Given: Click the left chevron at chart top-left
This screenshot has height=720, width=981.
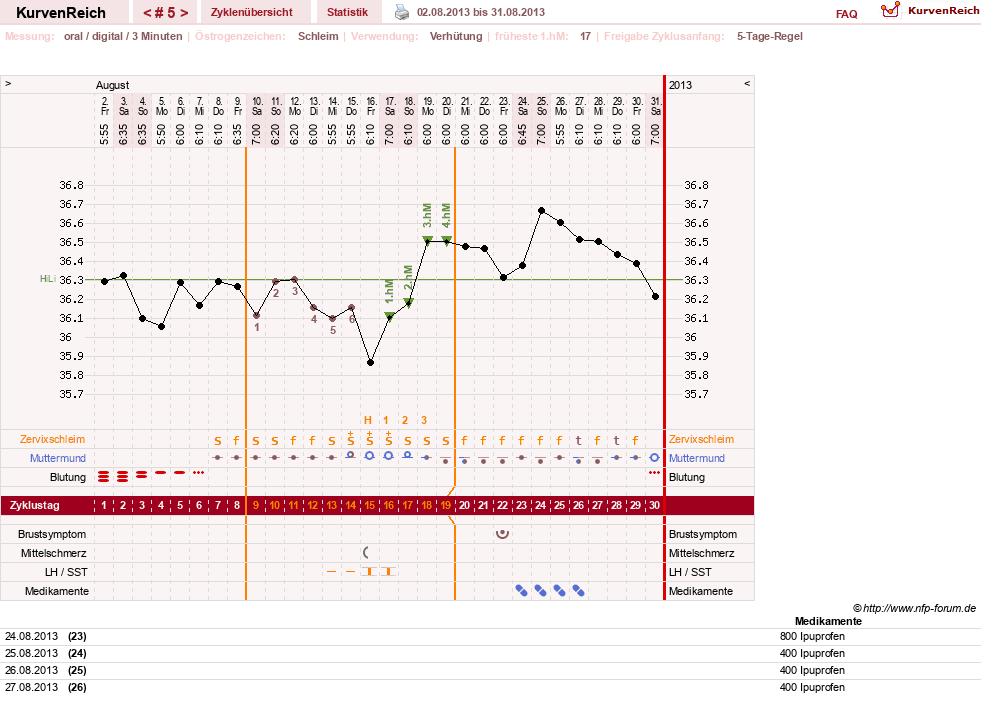Looking at the screenshot, I should 8,83.
